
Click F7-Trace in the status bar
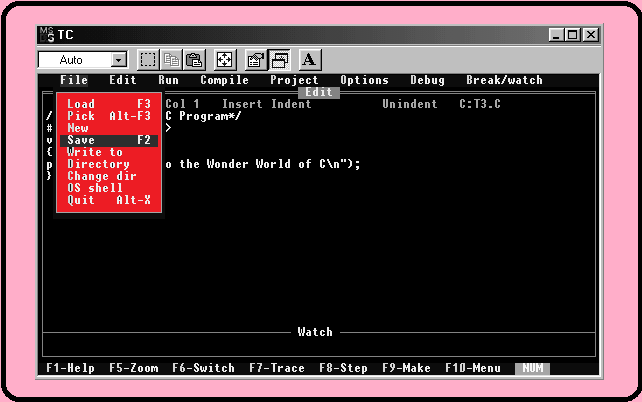(277, 368)
